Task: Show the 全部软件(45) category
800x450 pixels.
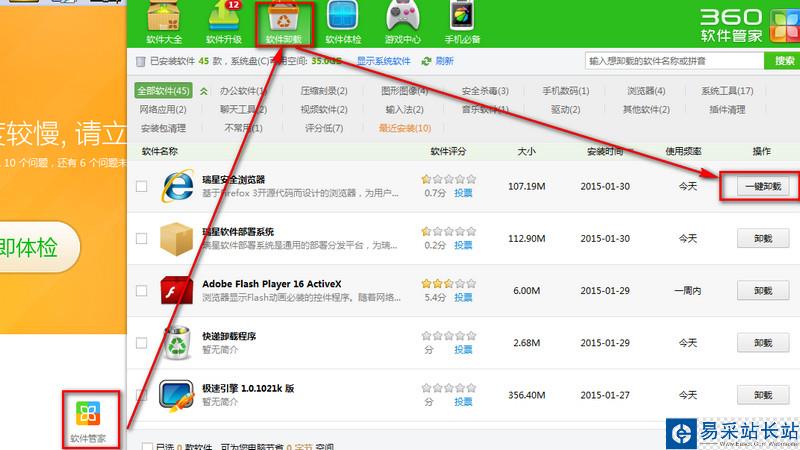Action: 163,91
